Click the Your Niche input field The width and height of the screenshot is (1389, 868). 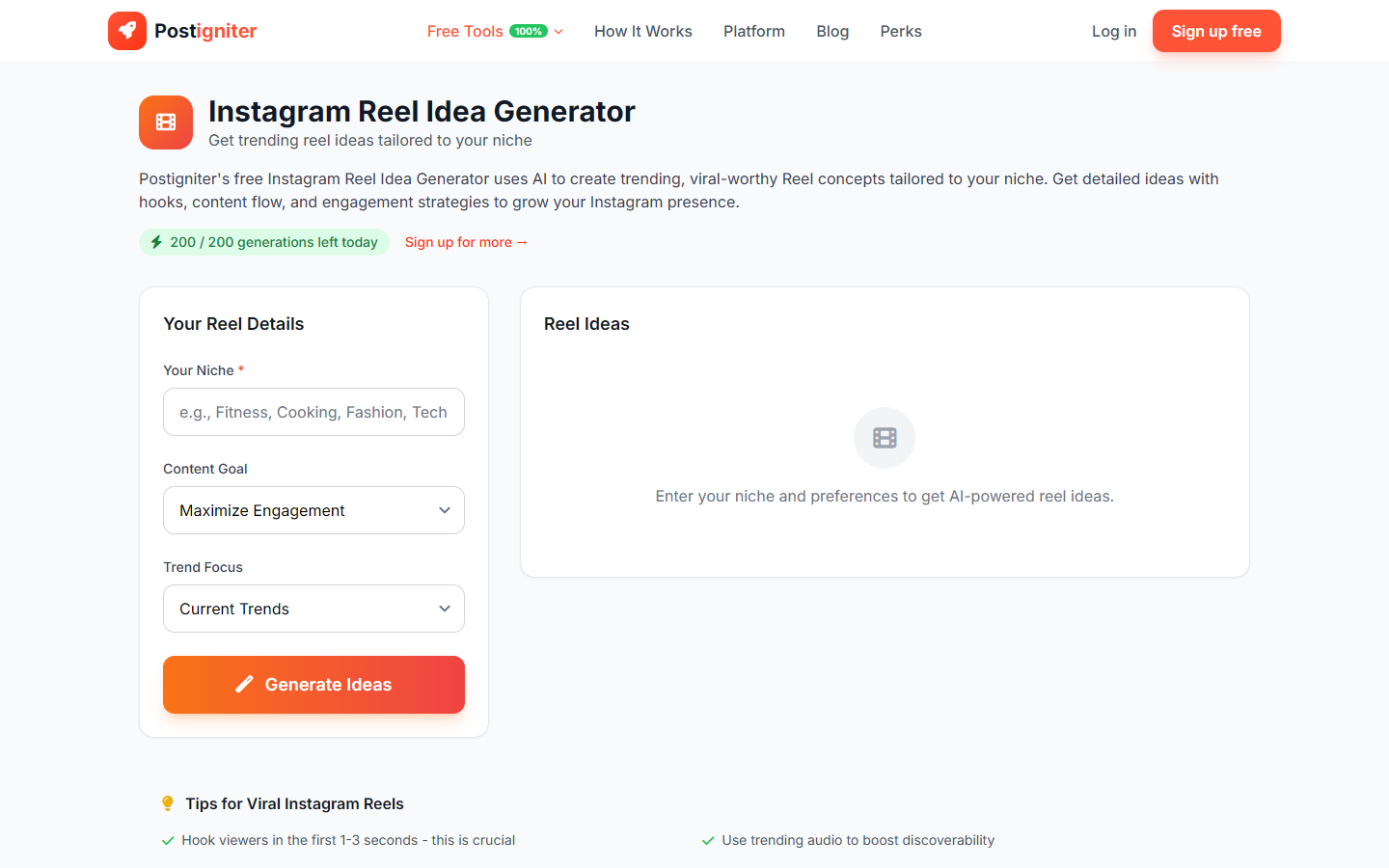coord(313,412)
